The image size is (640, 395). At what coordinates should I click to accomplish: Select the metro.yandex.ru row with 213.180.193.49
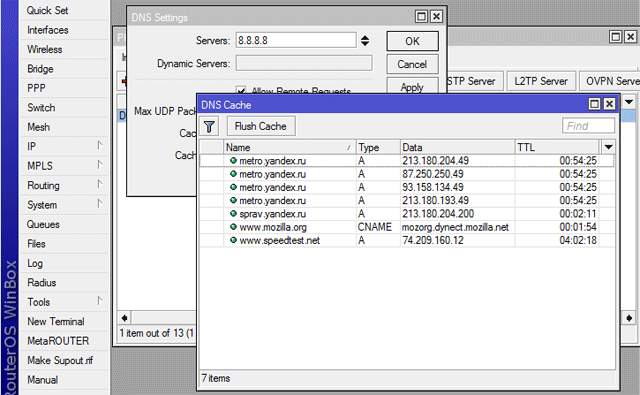coord(407,200)
